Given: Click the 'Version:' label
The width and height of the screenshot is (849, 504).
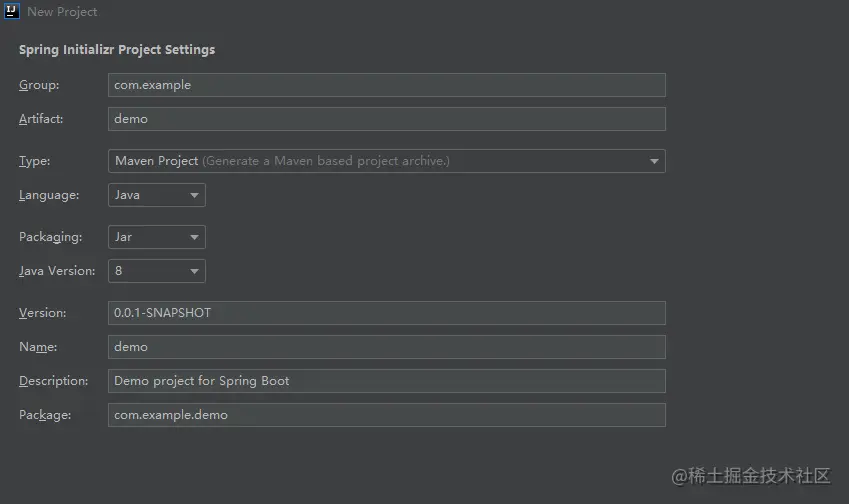Looking at the screenshot, I should [43, 313].
